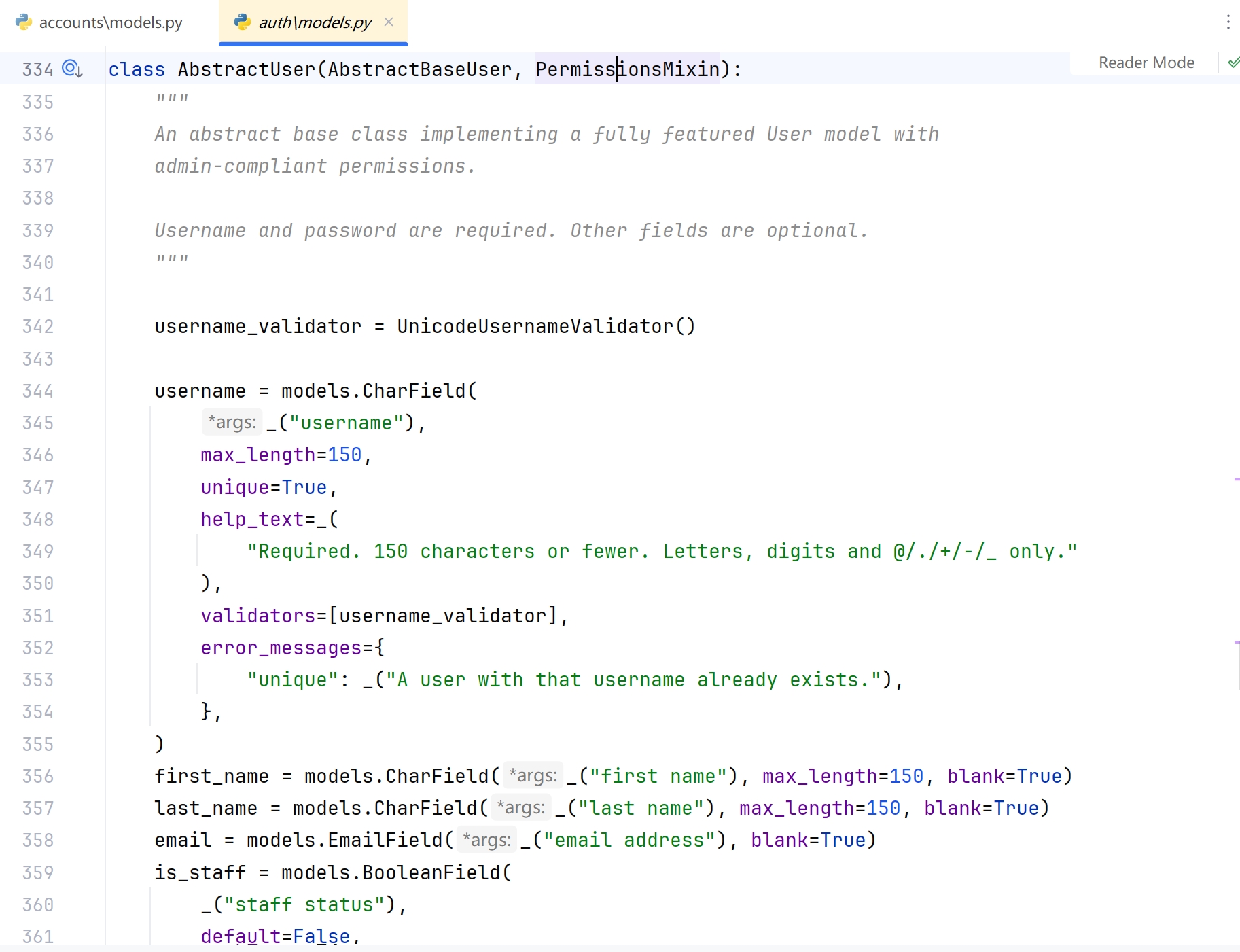Click "email address" string on line 358
Screen dimensions: 1240x952
(629, 840)
